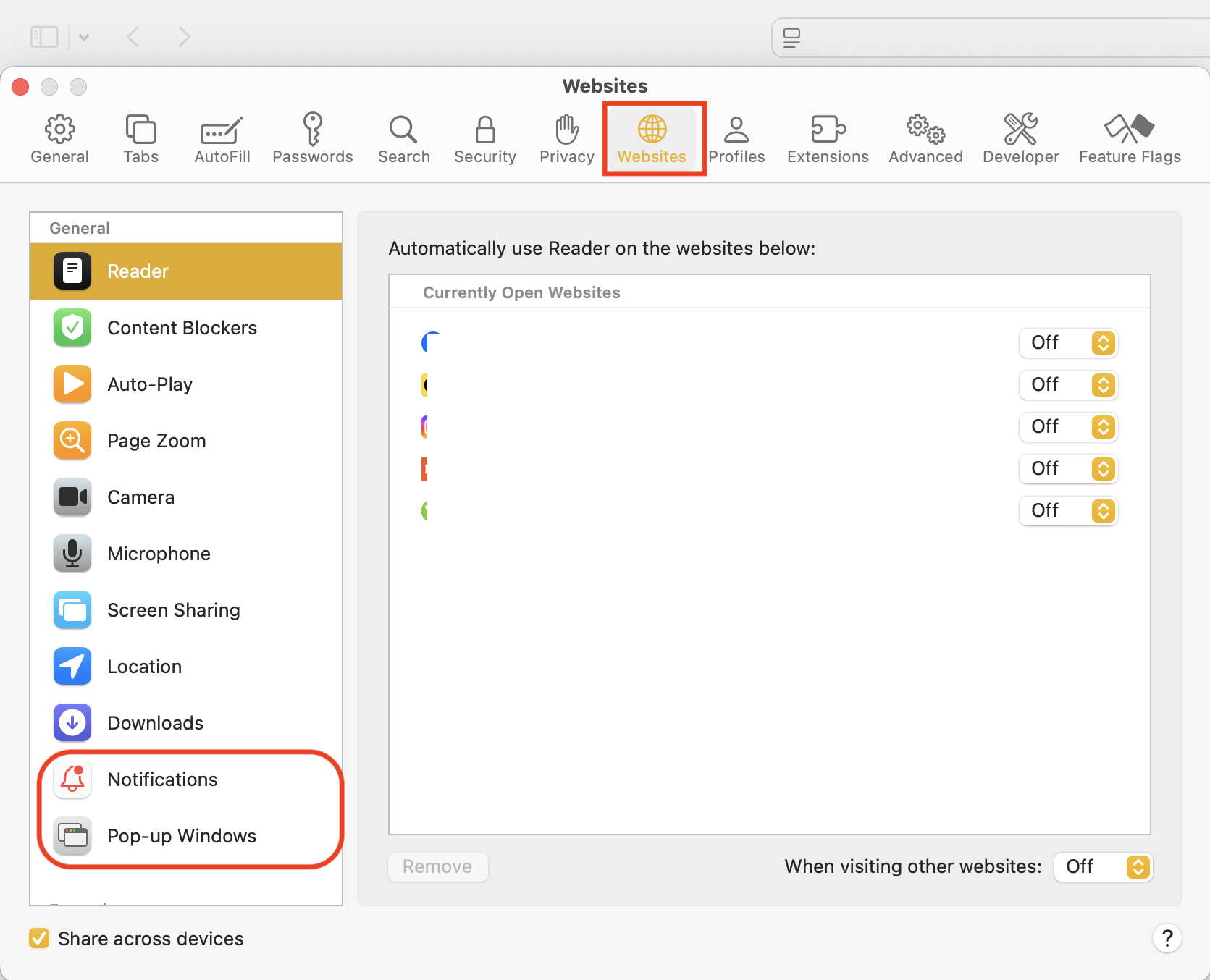This screenshot has height=980, width=1210.
Task: Open the help question mark button
Action: click(x=1167, y=938)
